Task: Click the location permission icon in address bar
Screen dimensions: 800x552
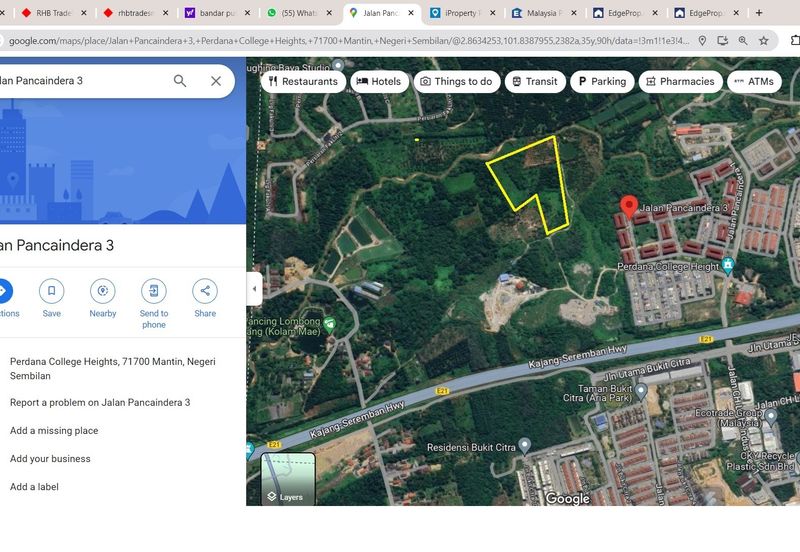Action: click(x=702, y=41)
